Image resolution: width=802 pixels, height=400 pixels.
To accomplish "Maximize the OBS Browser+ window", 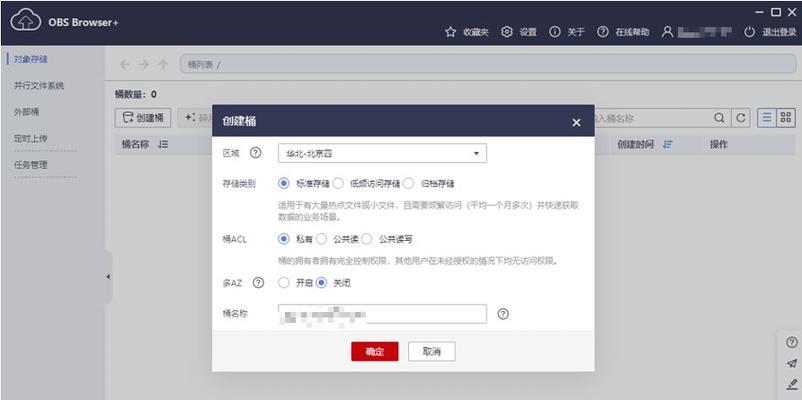I will pos(776,12).
